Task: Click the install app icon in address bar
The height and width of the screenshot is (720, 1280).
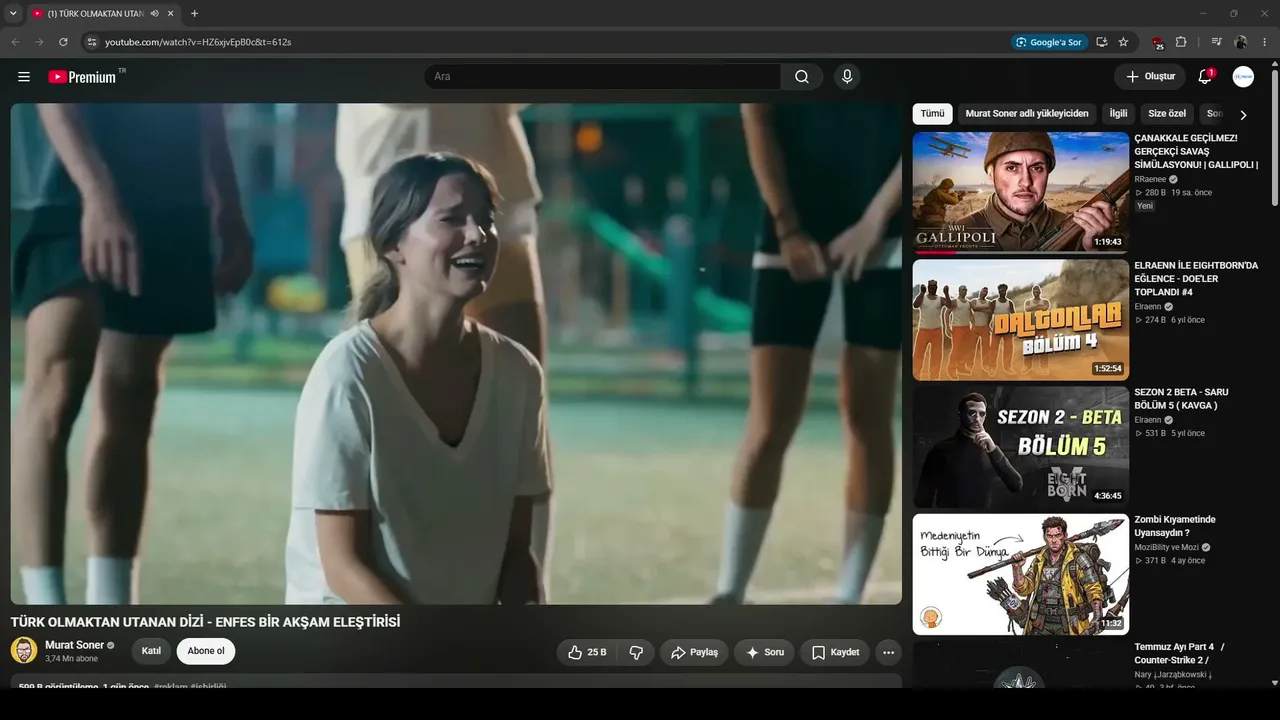Action: click(x=1101, y=42)
